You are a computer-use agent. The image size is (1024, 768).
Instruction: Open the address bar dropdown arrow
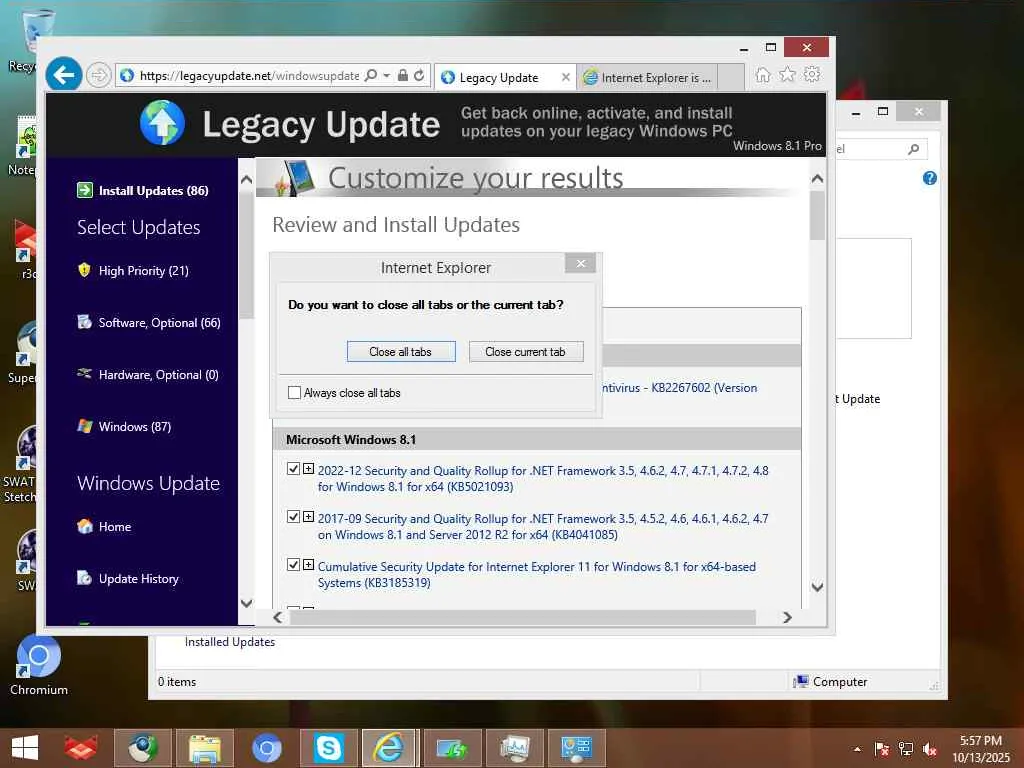pos(387,76)
